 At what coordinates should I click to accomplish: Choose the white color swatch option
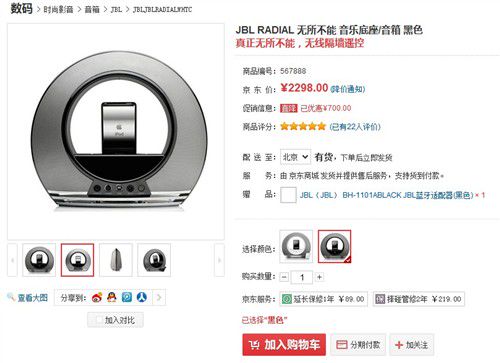(296, 246)
